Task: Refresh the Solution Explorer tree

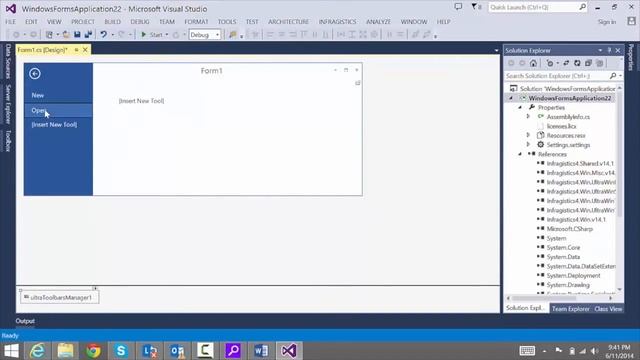Action: pos(577,63)
